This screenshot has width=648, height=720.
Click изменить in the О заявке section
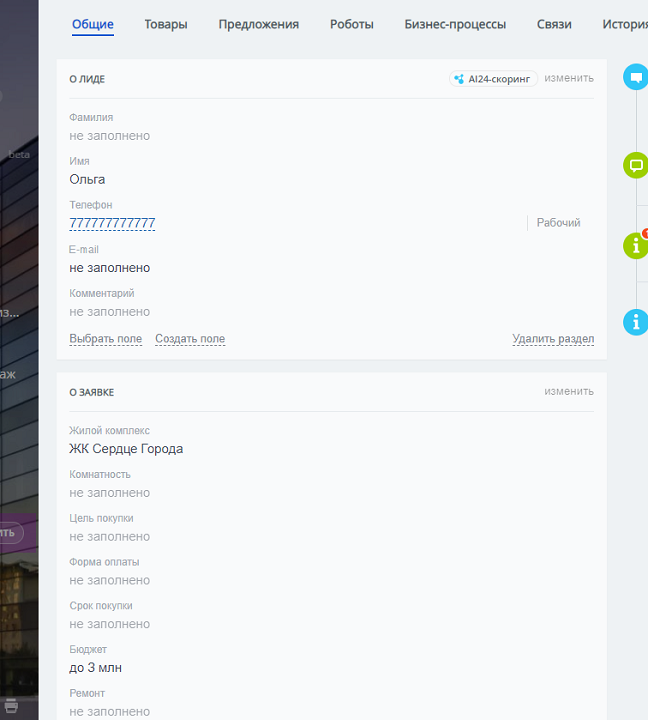569,392
